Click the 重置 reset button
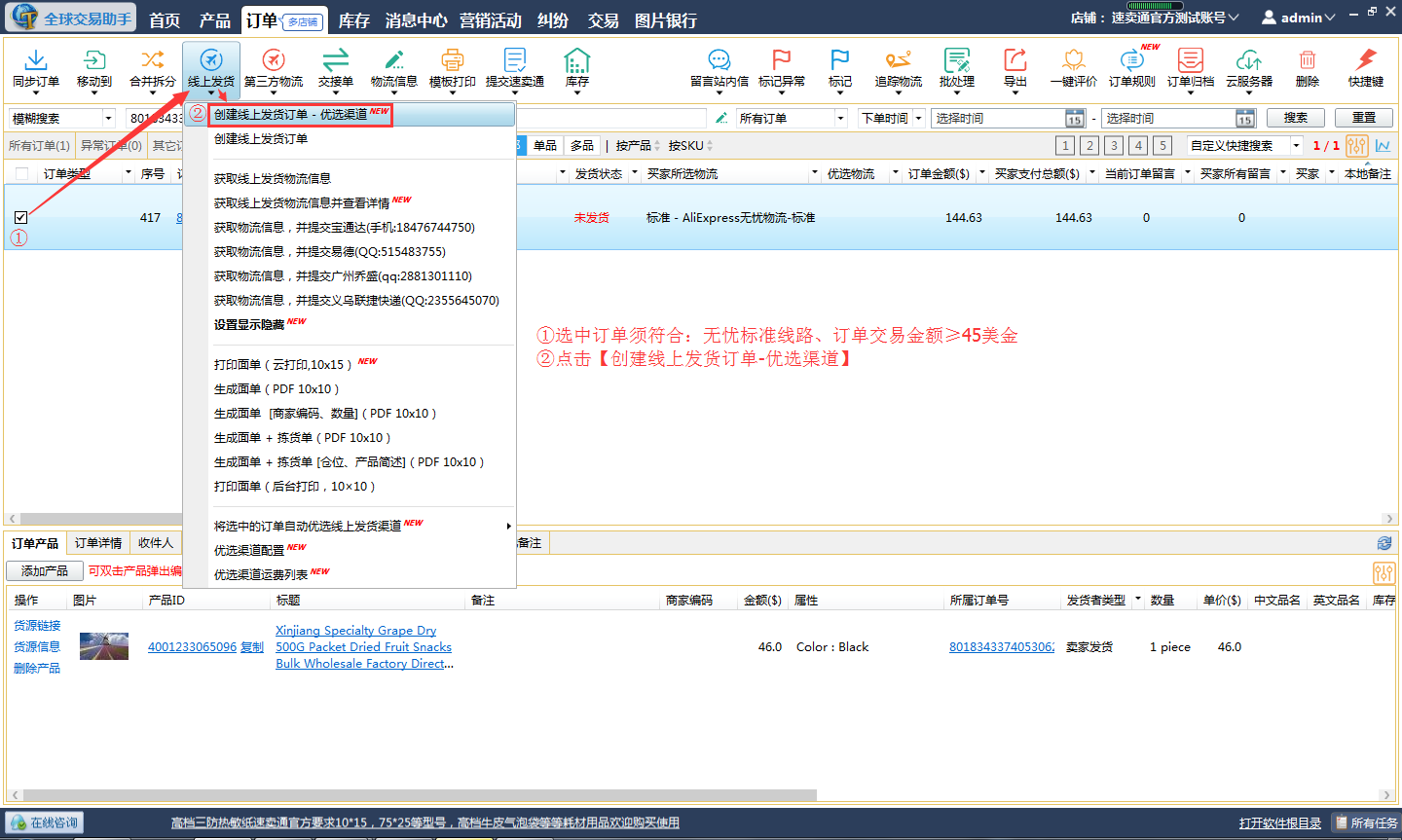Image resolution: width=1402 pixels, height=840 pixels. pyautogui.click(x=1364, y=118)
